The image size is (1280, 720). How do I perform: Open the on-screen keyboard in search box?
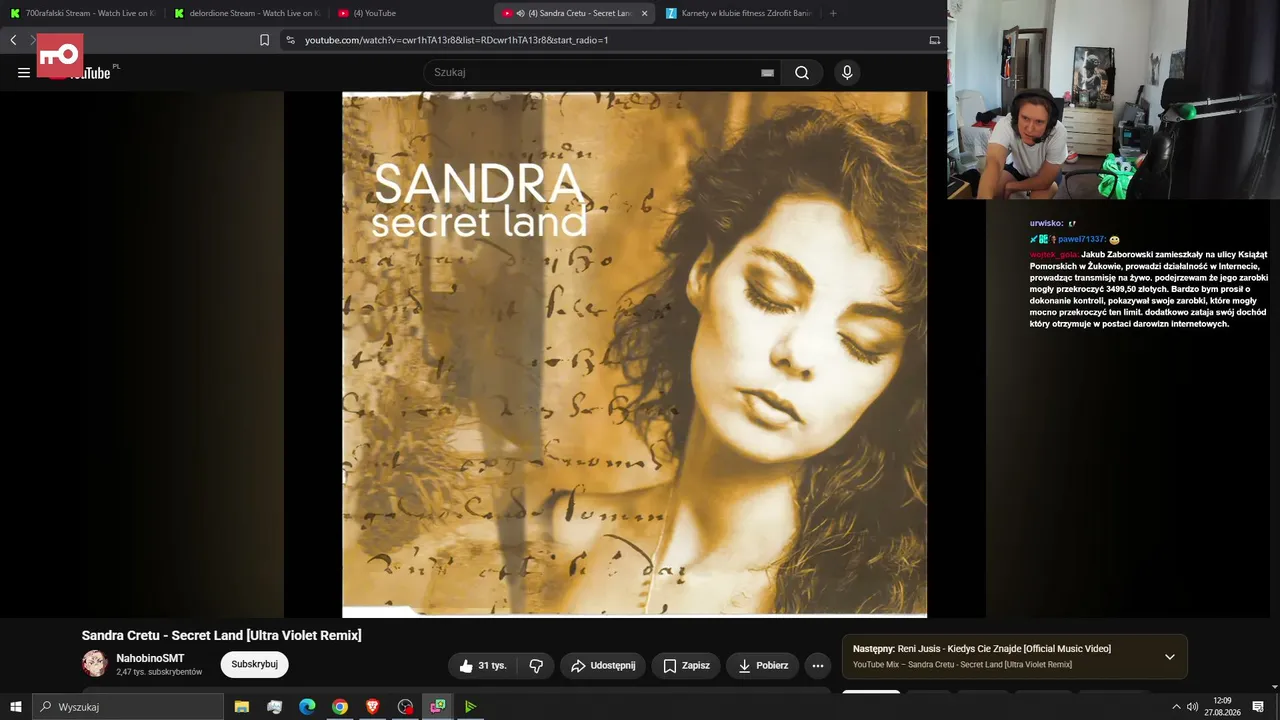[x=767, y=73]
